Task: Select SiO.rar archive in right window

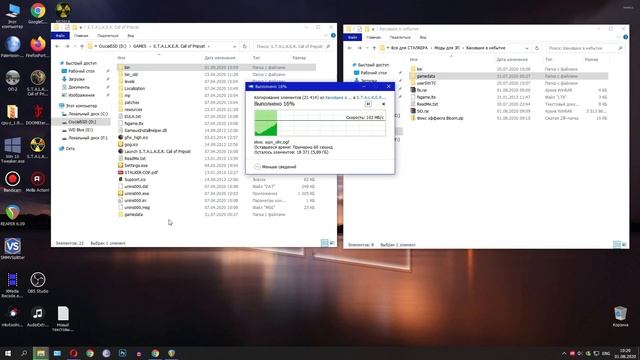Action: click(x=422, y=111)
